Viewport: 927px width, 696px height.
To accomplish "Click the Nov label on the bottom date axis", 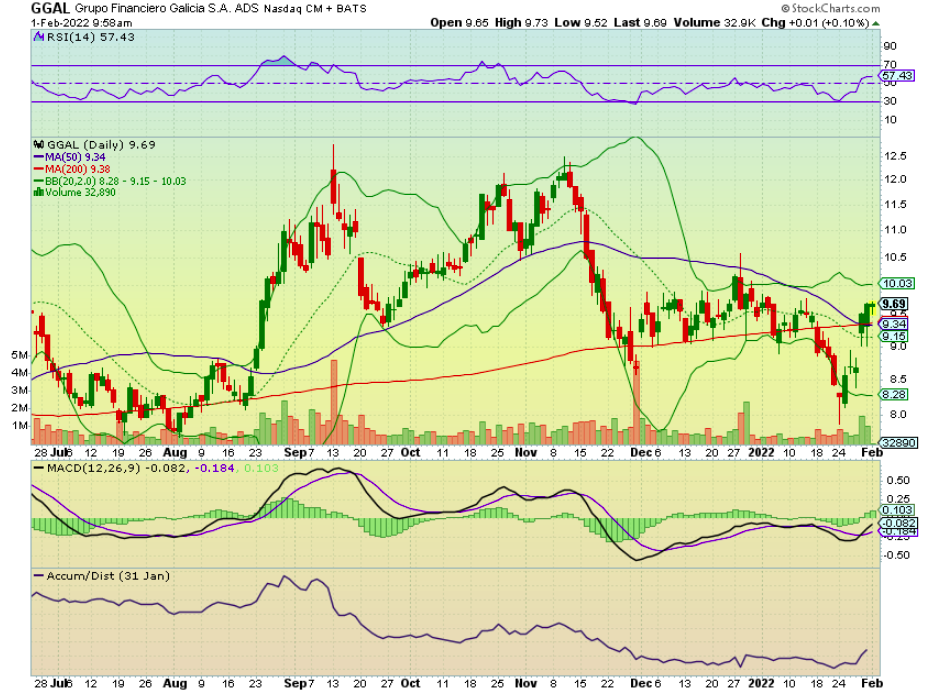I will (526, 683).
